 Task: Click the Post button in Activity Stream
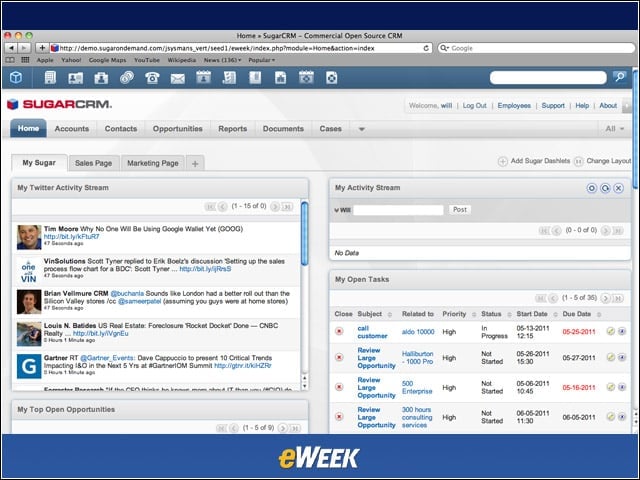460,209
